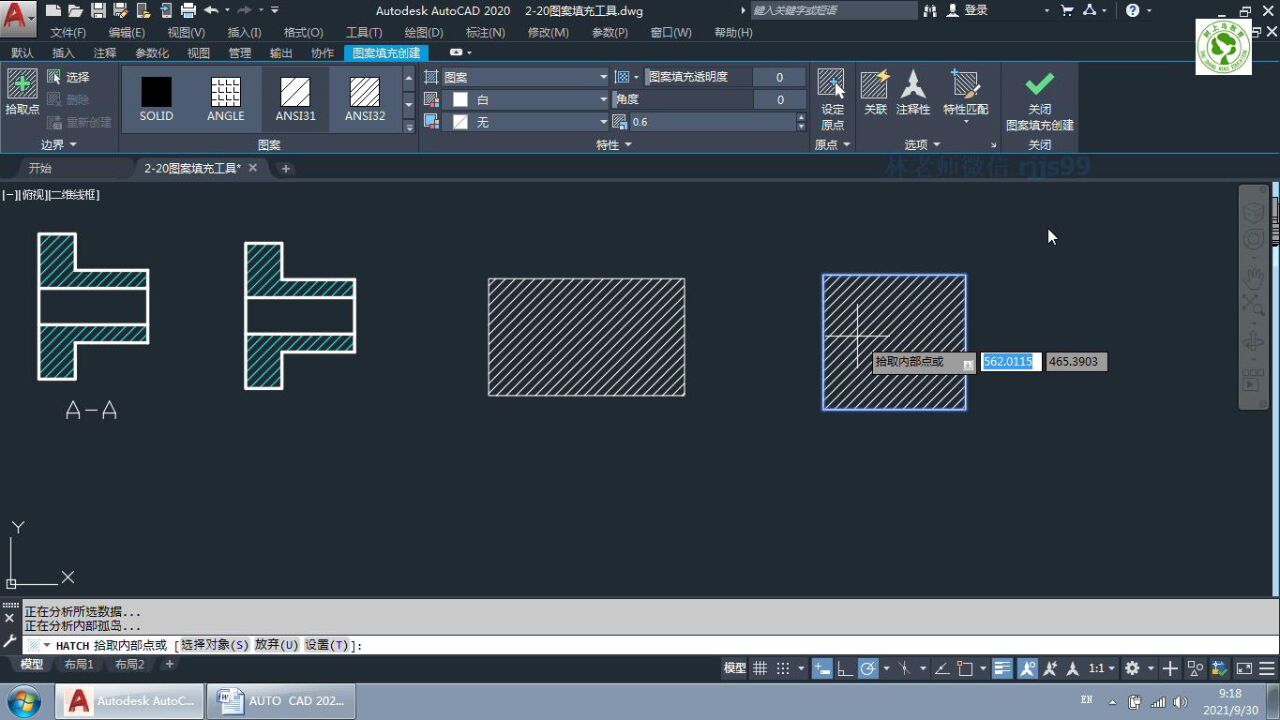This screenshot has height=720, width=1280.
Task: Switch to 布局2 layout tab
Action: pos(129,664)
